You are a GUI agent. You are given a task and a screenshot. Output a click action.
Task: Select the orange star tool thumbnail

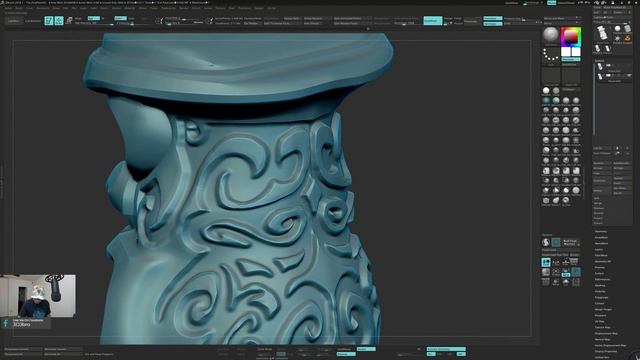tap(627, 38)
